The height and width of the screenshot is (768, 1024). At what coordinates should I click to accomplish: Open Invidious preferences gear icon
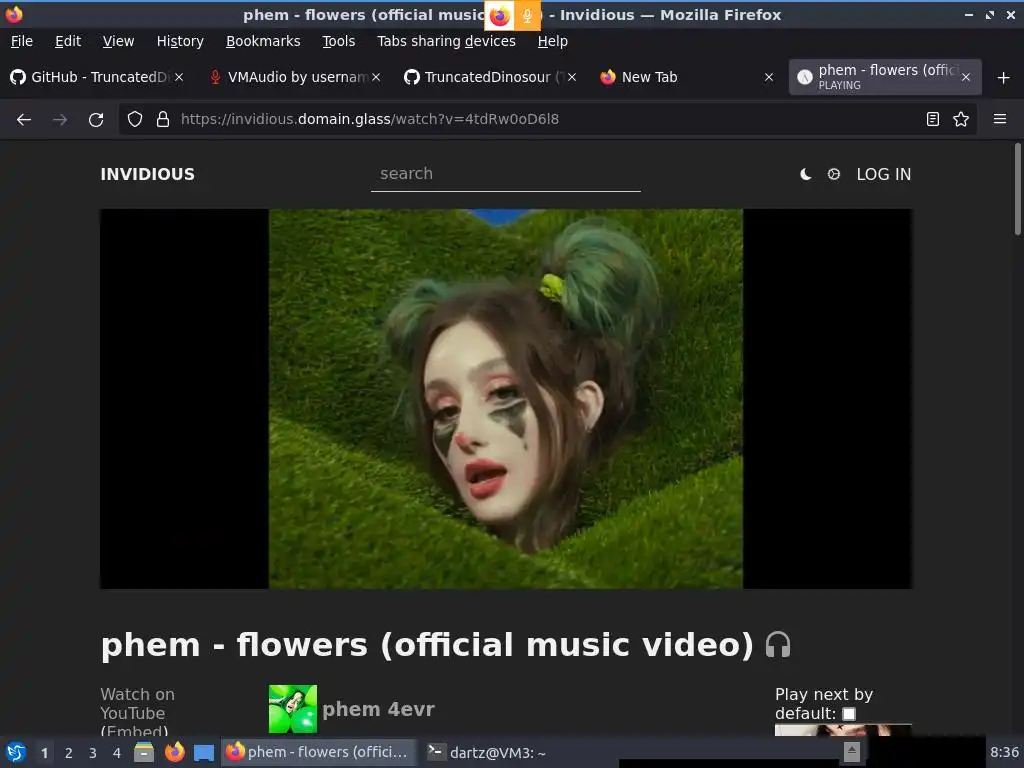(833, 174)
